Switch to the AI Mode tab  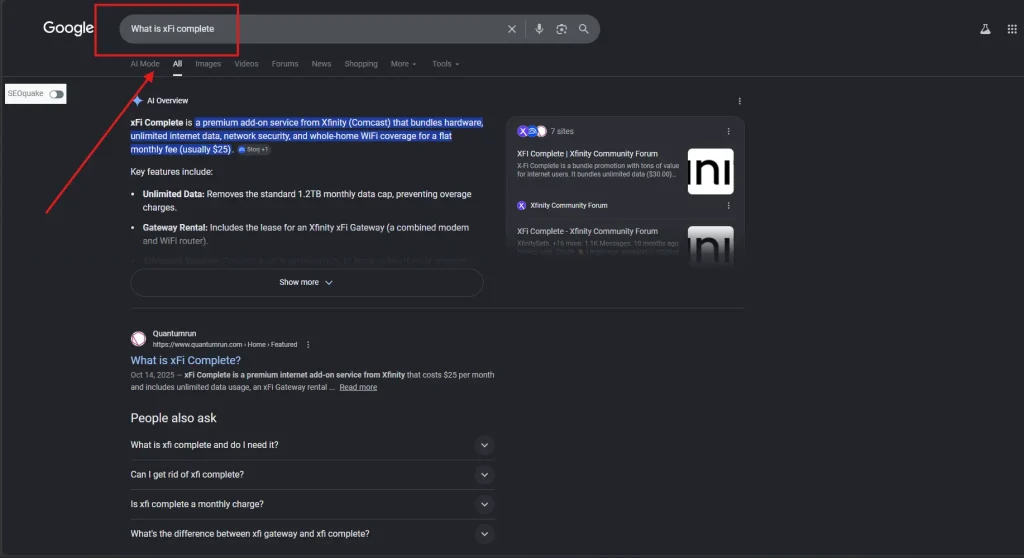point(144,64)
